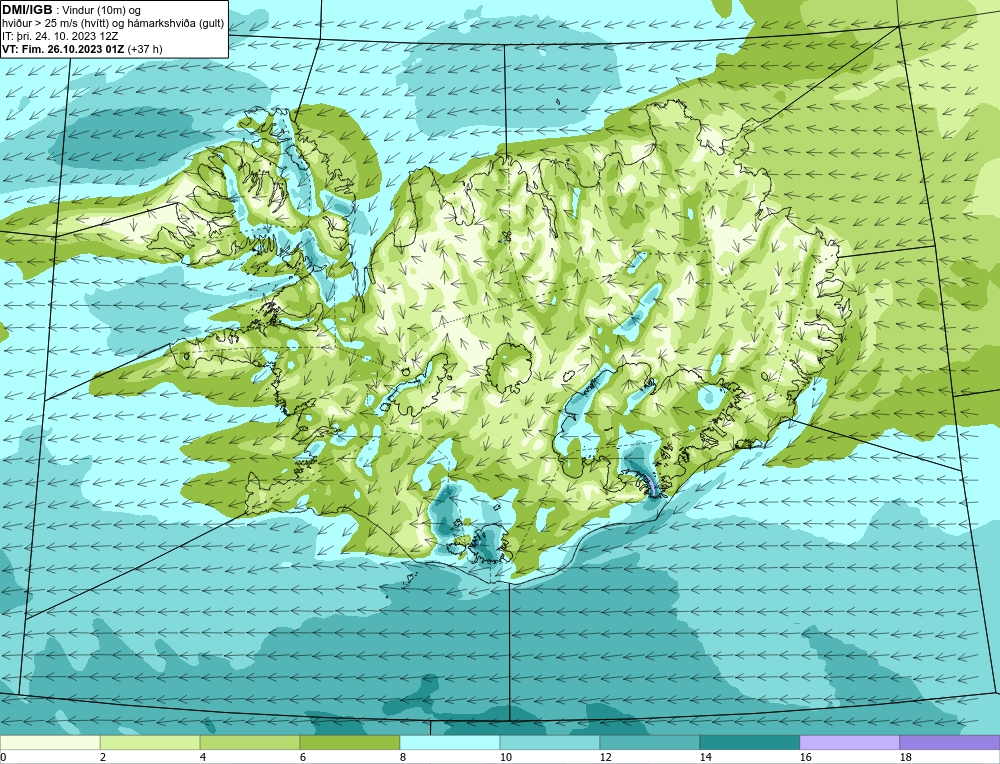This screenshot has height=764, width=1000.
Task: Click scale label '12'
Action: pos(606,757)
